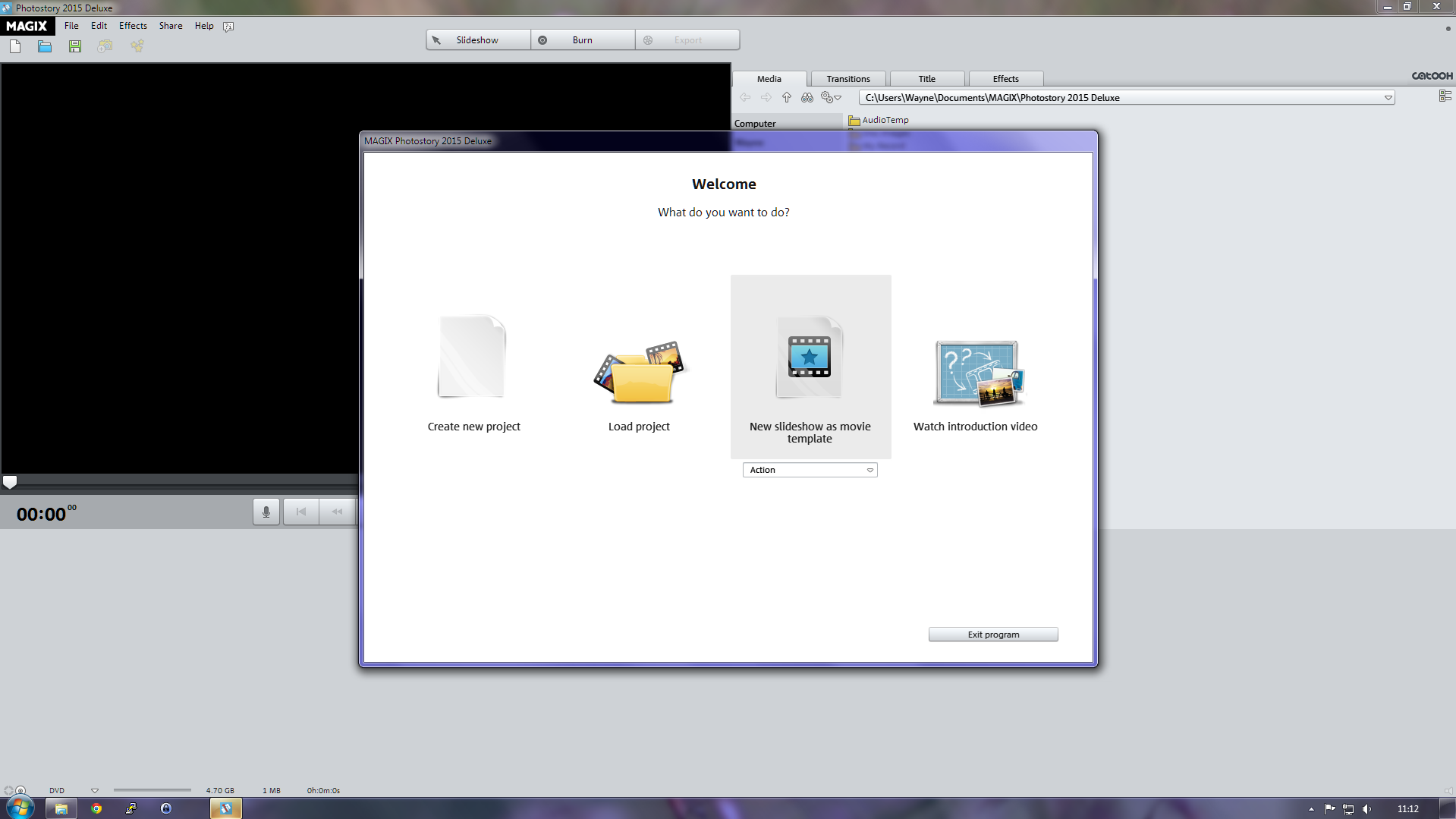Click the context help speech-bubble icon

(228, 26)
